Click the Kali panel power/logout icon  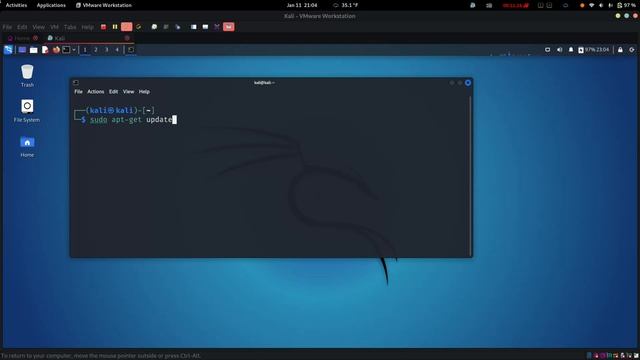coord(631,50)
